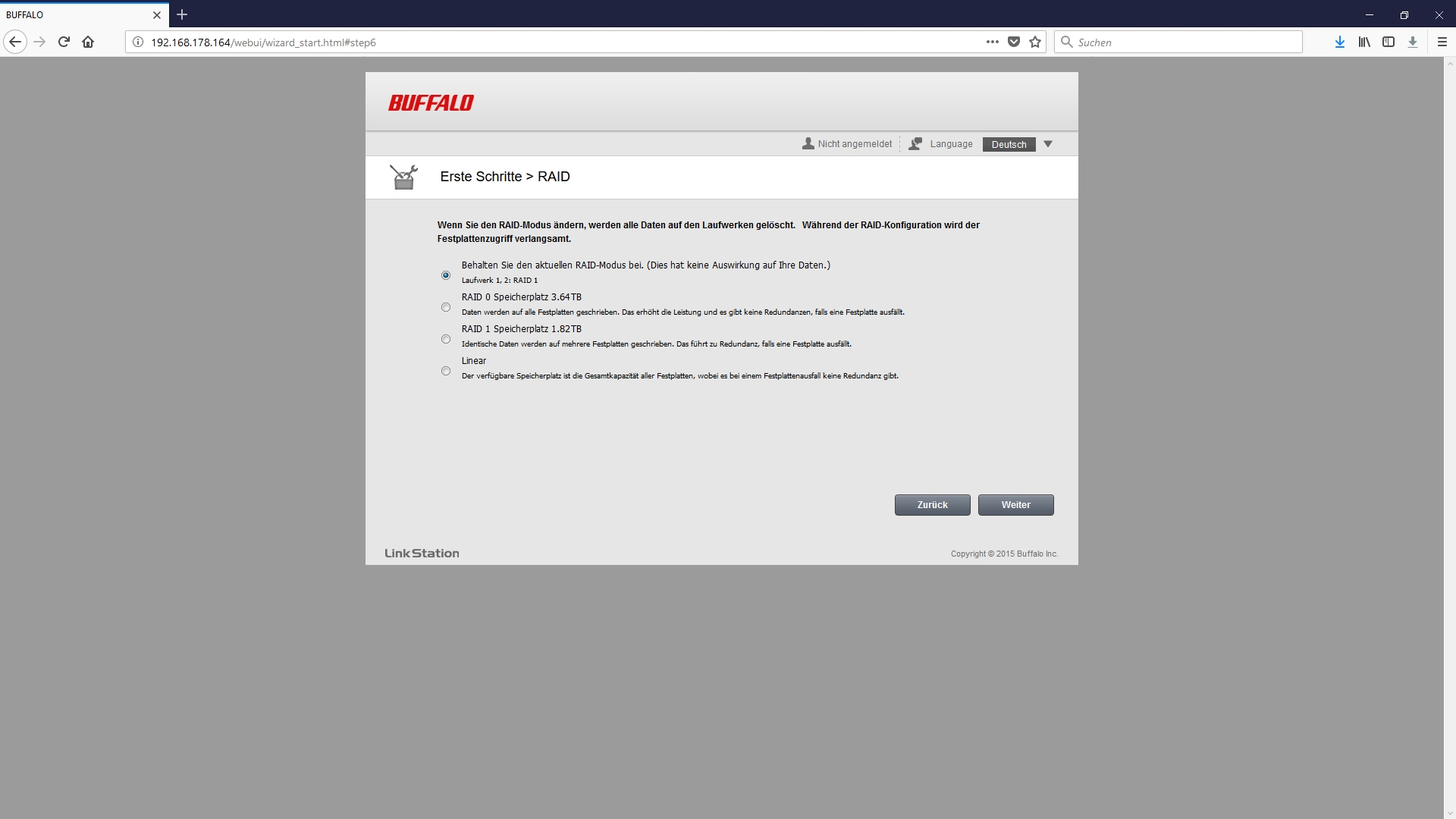
Task: Click the browser reload icon
Action: [64, 42]
